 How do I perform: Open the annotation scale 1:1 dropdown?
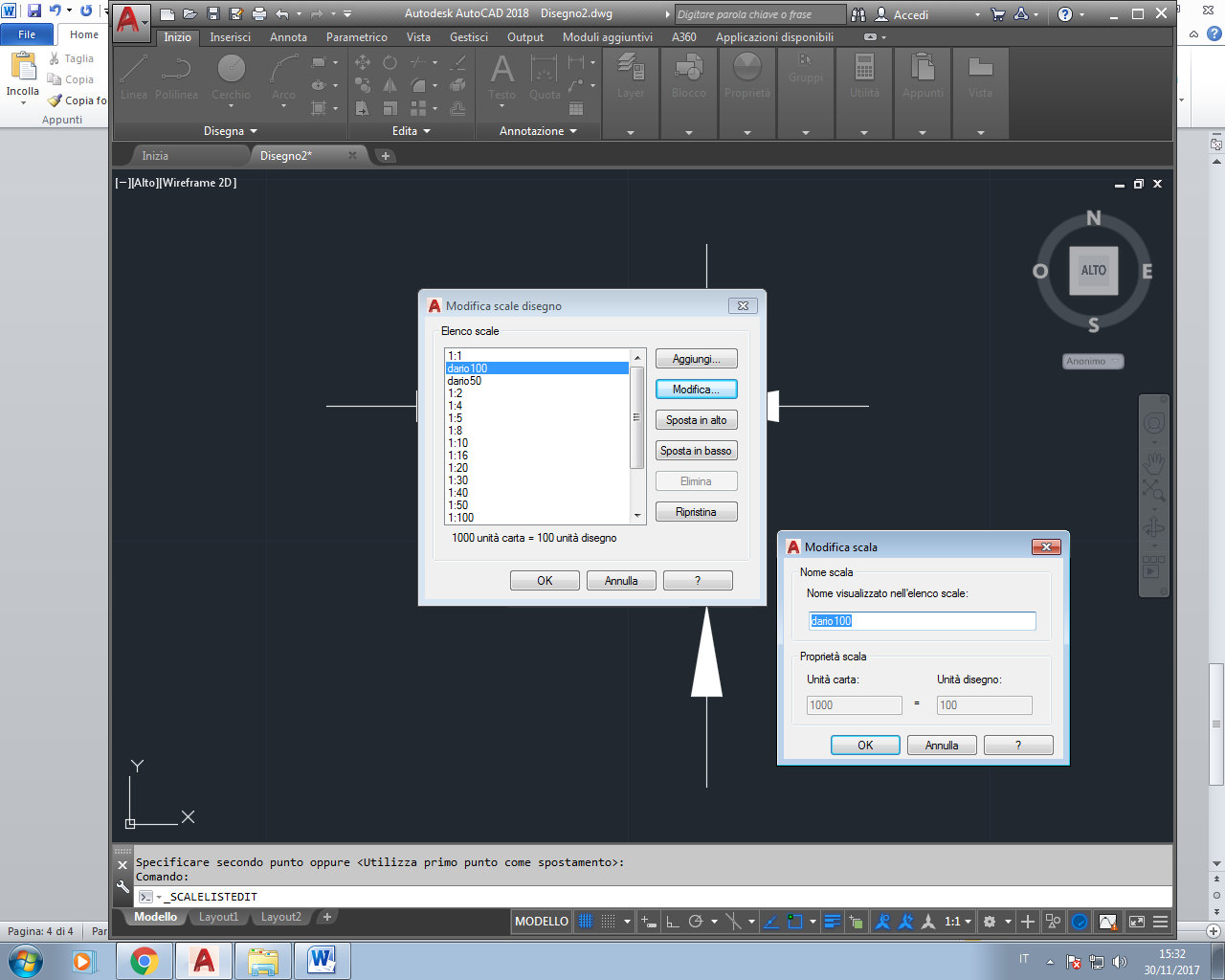click(x=957, y=922)
